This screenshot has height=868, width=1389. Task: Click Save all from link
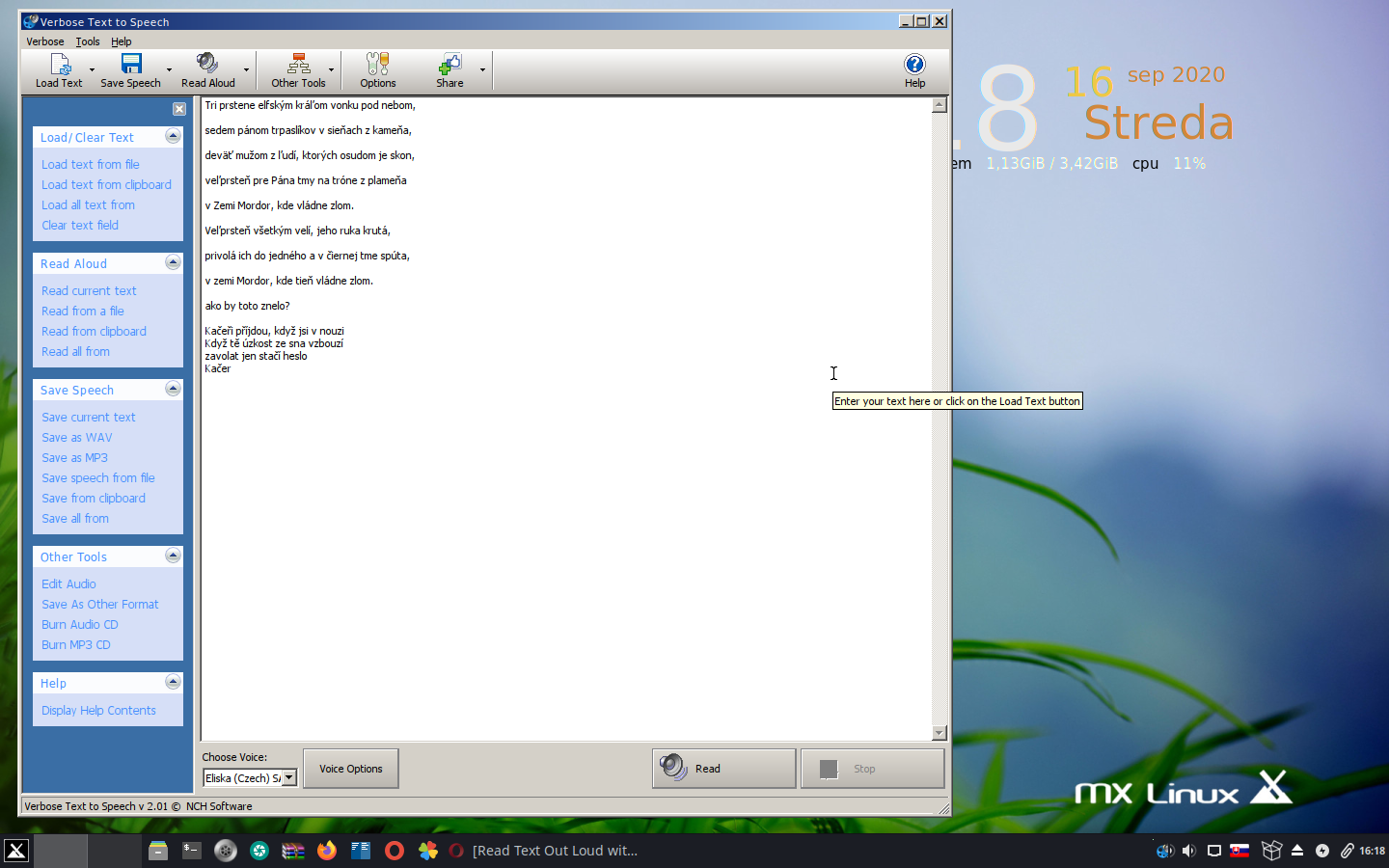[74, 519]
